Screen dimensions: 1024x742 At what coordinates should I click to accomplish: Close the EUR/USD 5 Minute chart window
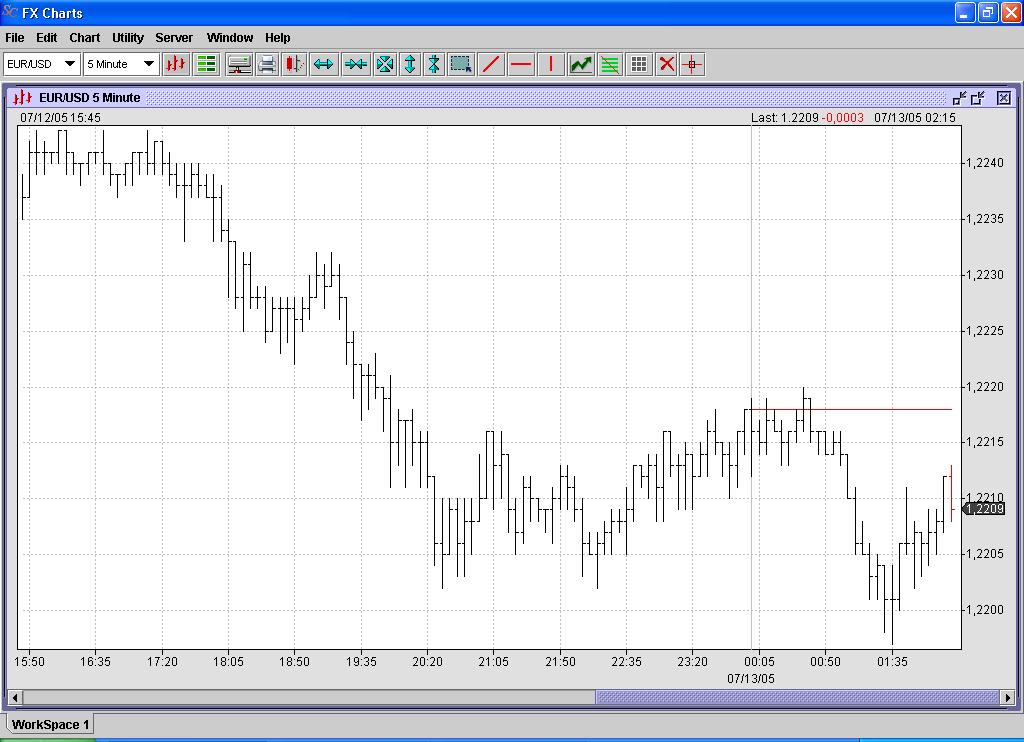coord(1004,98)
